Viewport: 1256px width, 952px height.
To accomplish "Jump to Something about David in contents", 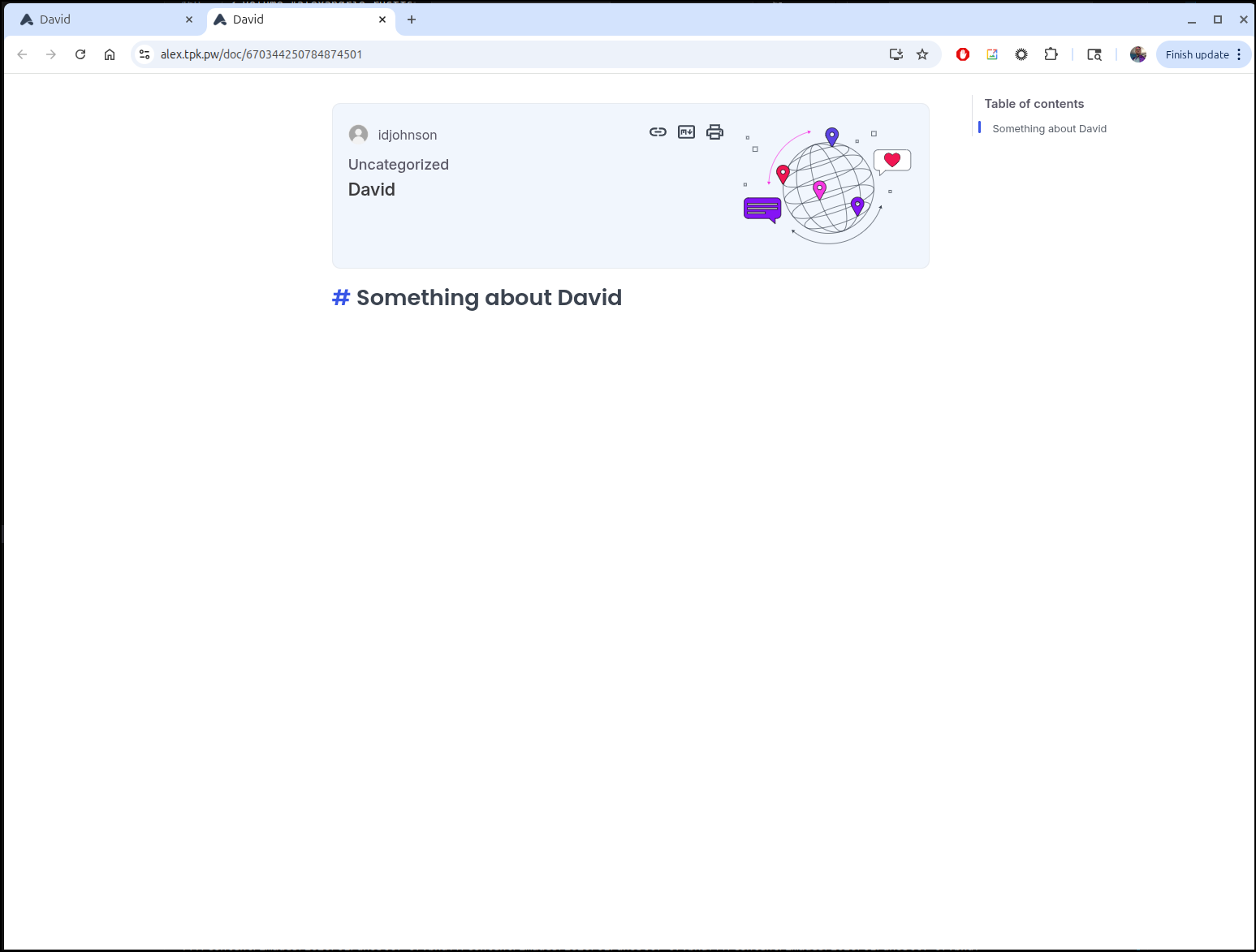I will click(x=1049, y=129).
